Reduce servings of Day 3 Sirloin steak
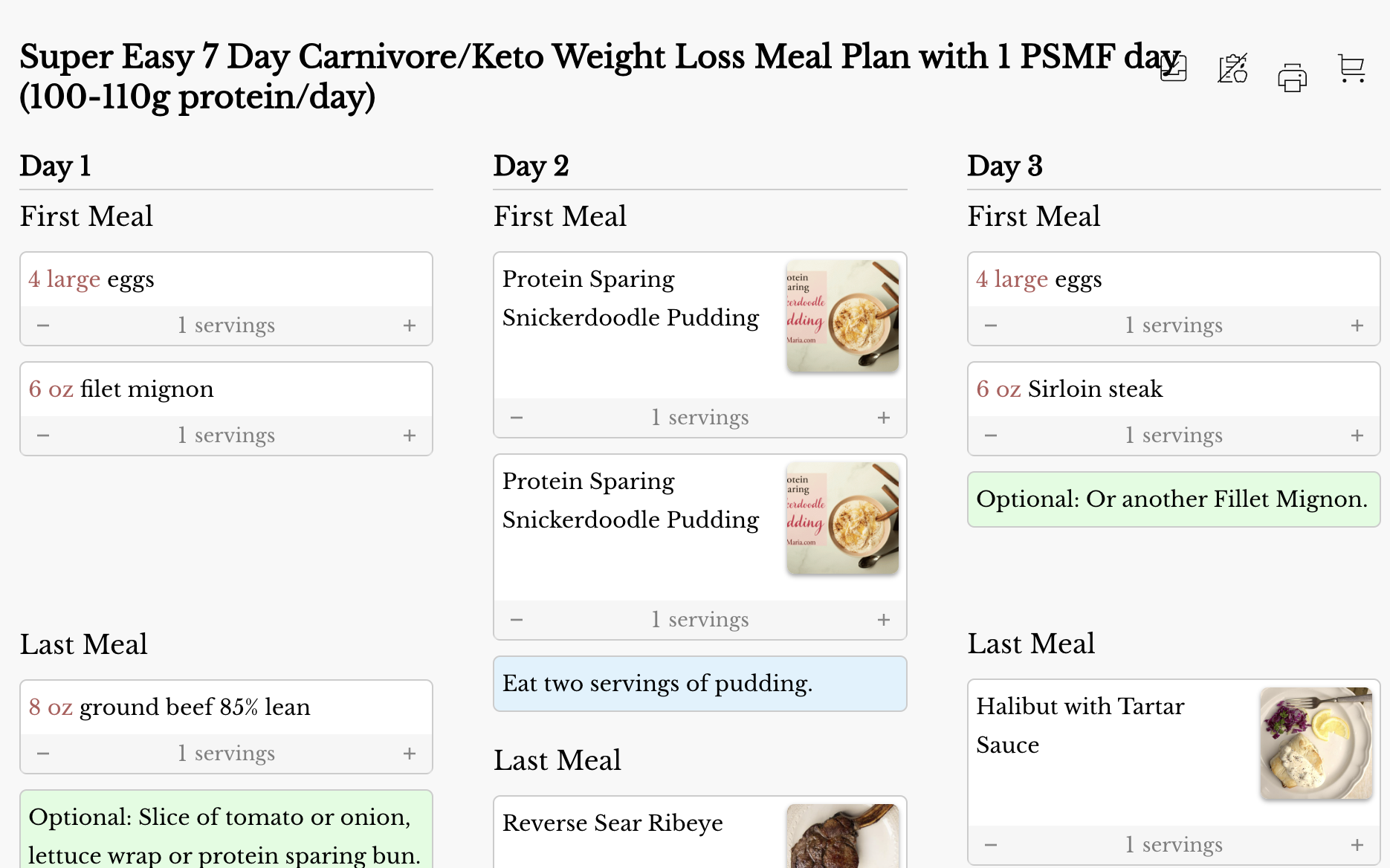This screenshot has height=868, width=1390. click(x=991, y=435)
